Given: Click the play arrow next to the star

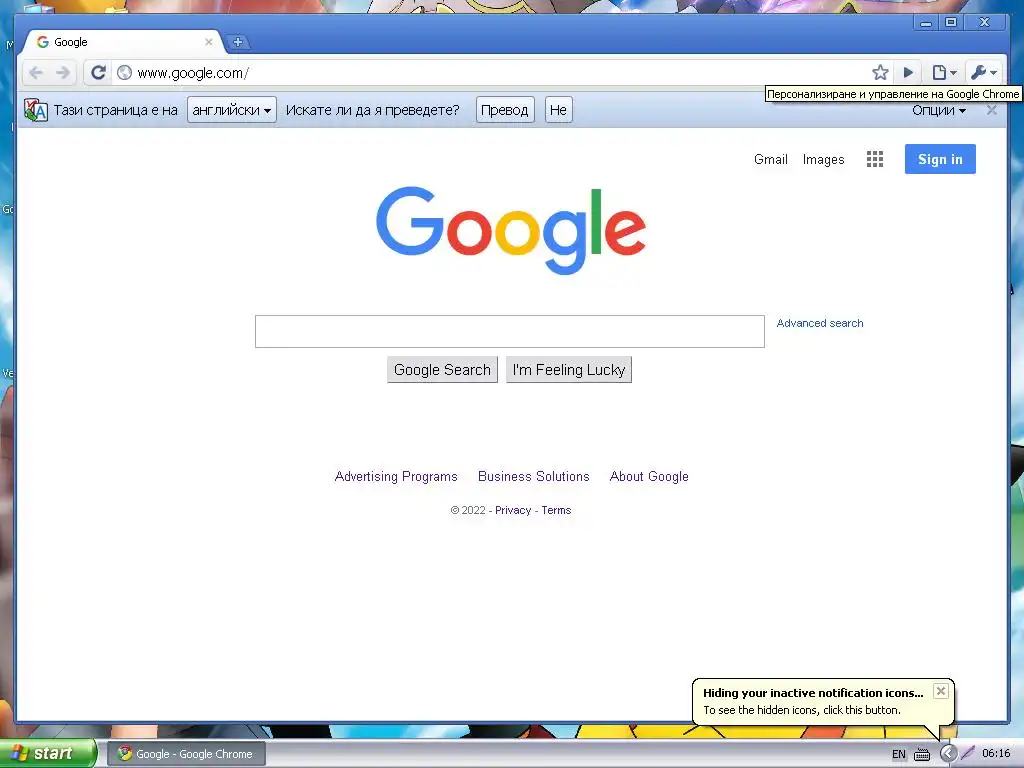Looking at the screenshot, I should click(908, 72).
